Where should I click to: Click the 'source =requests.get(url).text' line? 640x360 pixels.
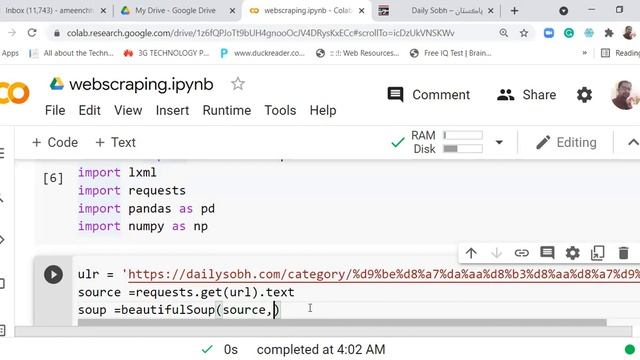click(x=186, y=292)
